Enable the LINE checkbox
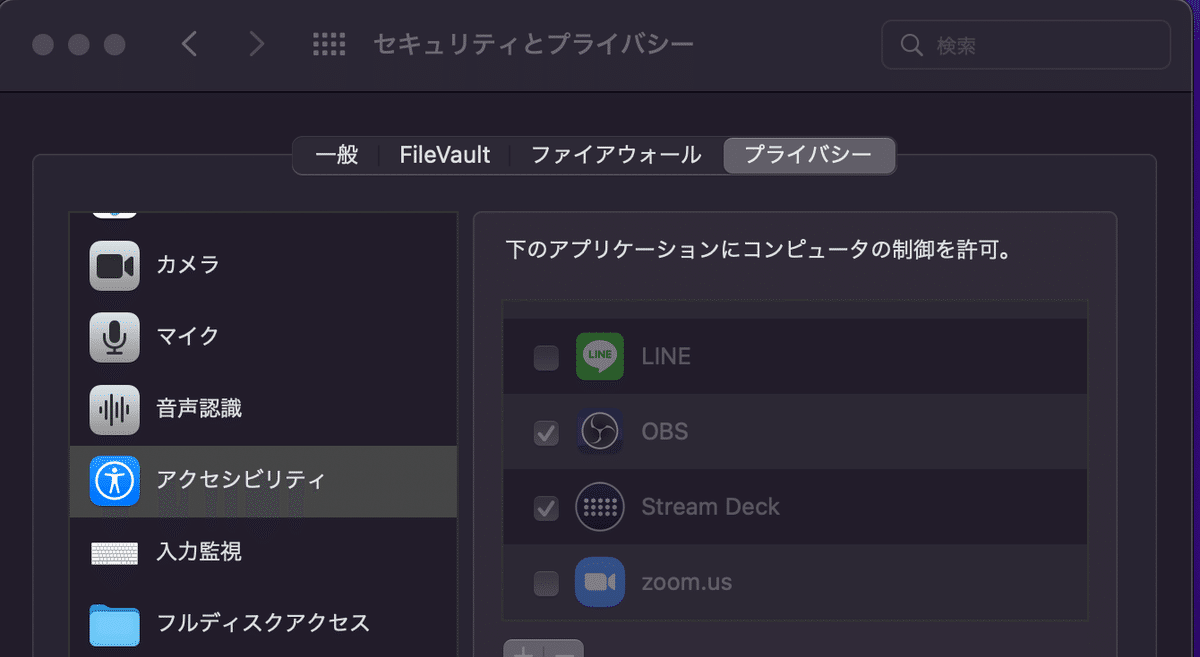1200x657 pixels. [x=546, y=357]
